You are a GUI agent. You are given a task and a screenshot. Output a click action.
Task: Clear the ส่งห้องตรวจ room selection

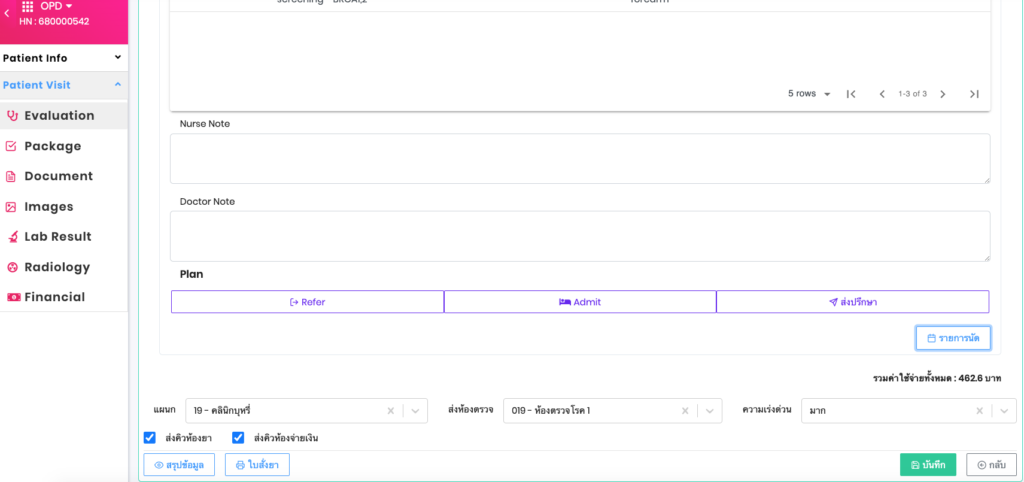pyautogui.click(x=685, y=411)
